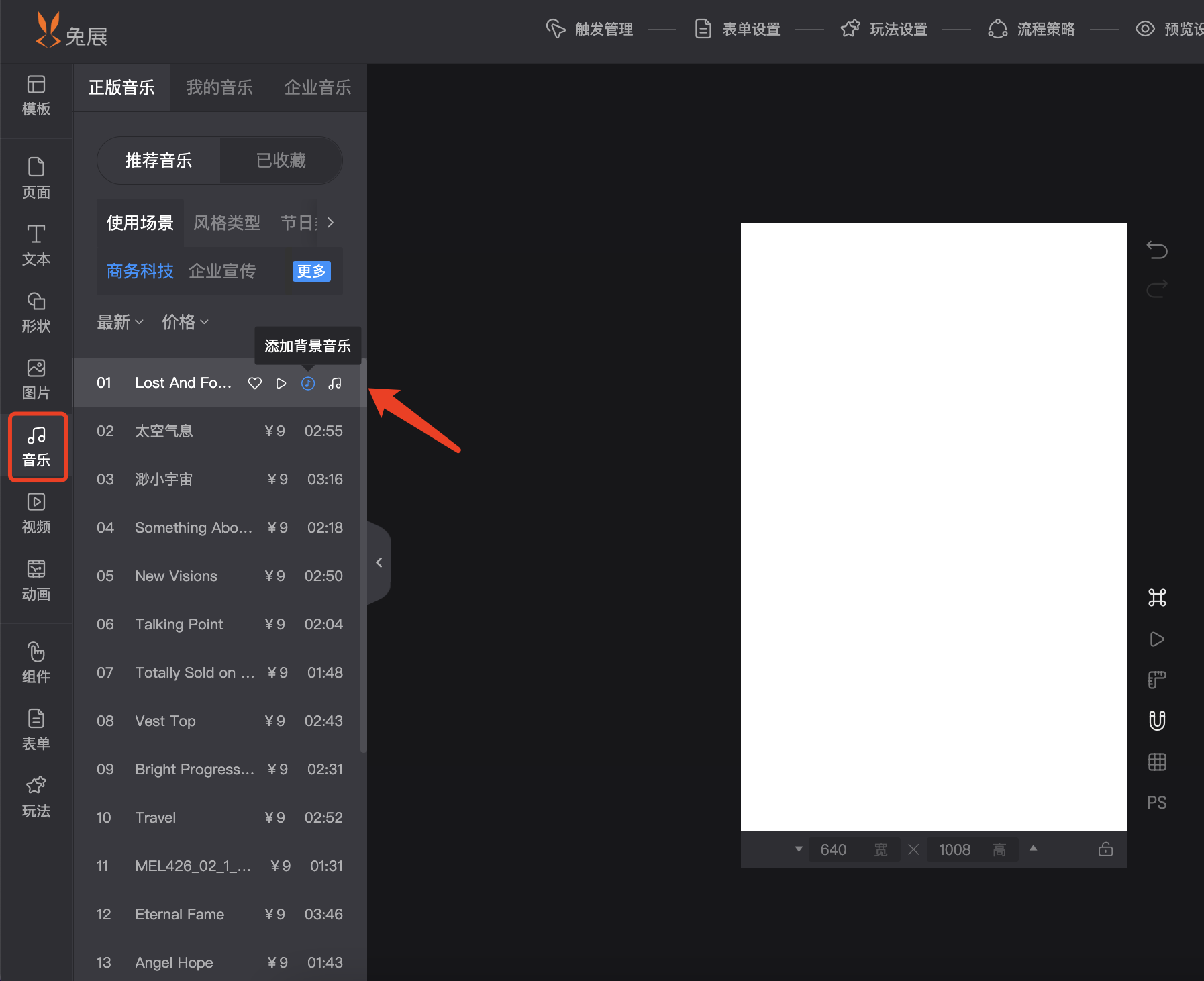
Task: Open 触发管理 step in top bar
Action: click(x=589, y=29)
